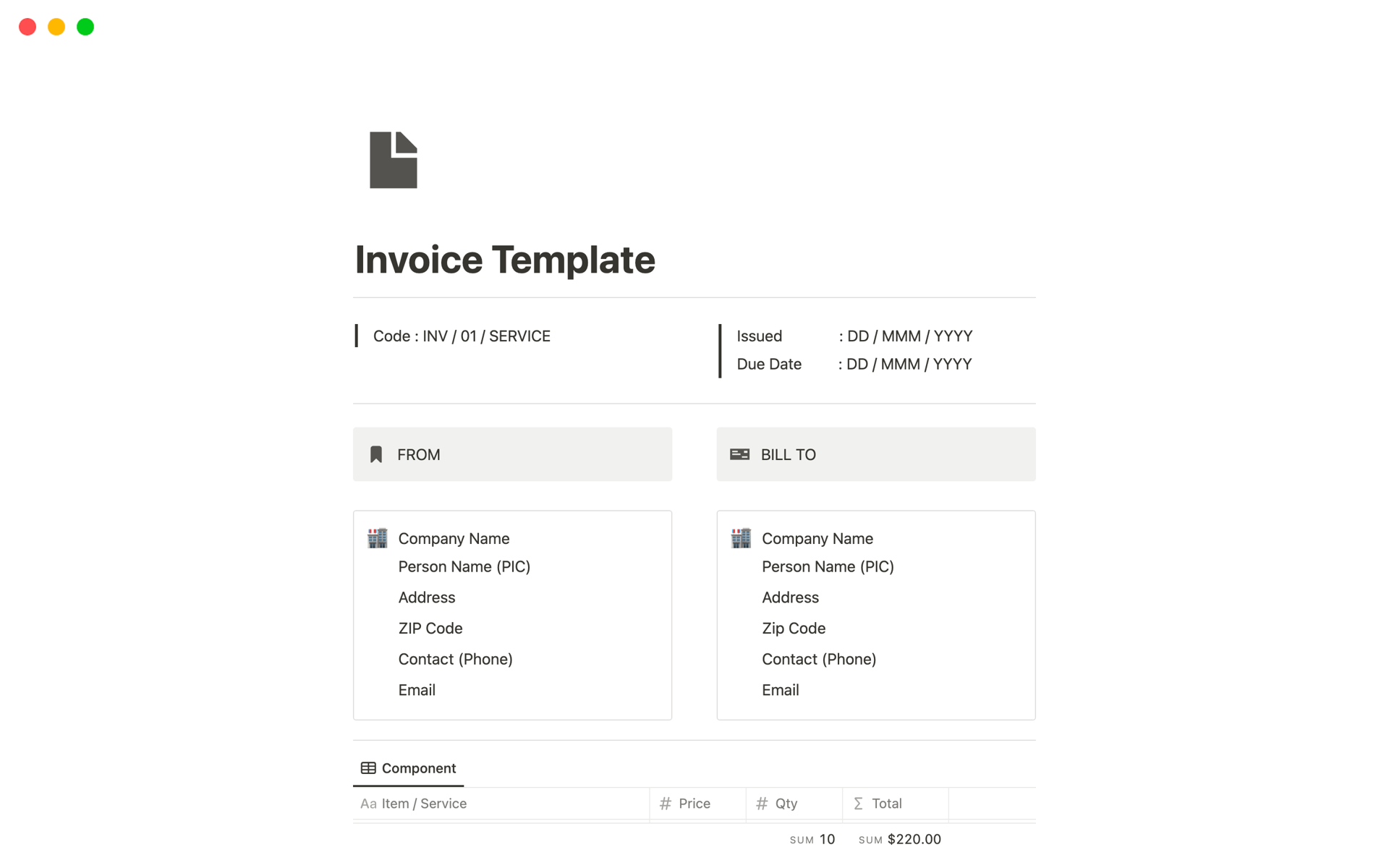Click the sigma icon next to Total column
Image resolution: width=1389 pixels, height=868 pixels.
tap(859, 803)
